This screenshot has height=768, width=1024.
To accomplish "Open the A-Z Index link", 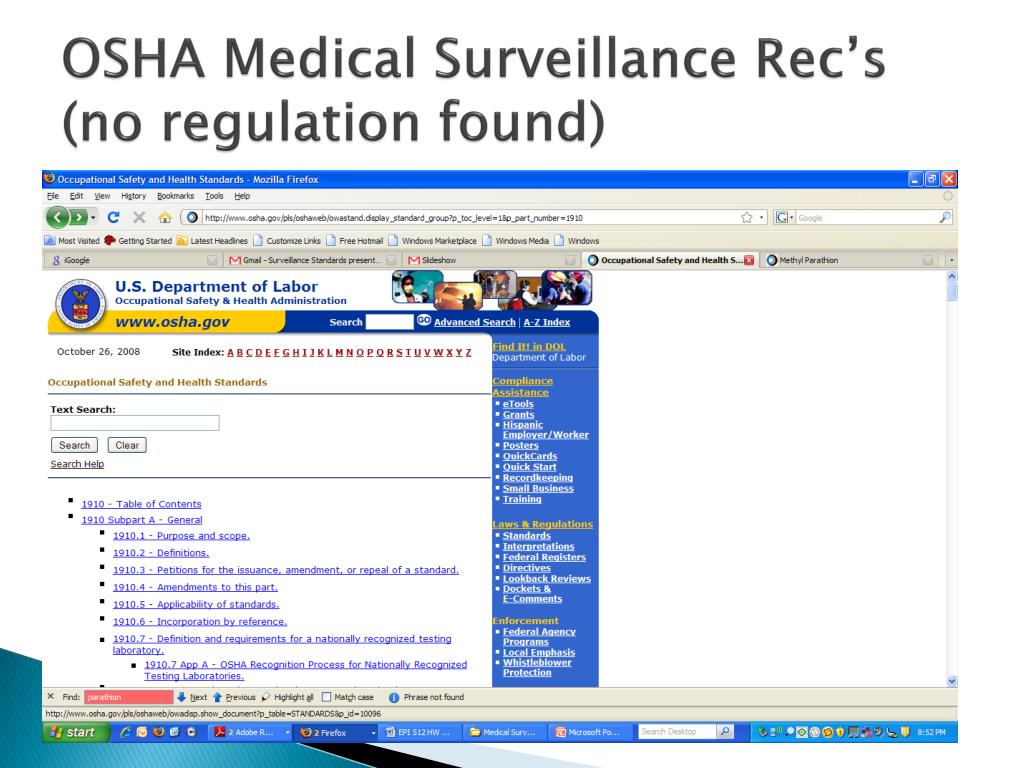I will [547, 322].
